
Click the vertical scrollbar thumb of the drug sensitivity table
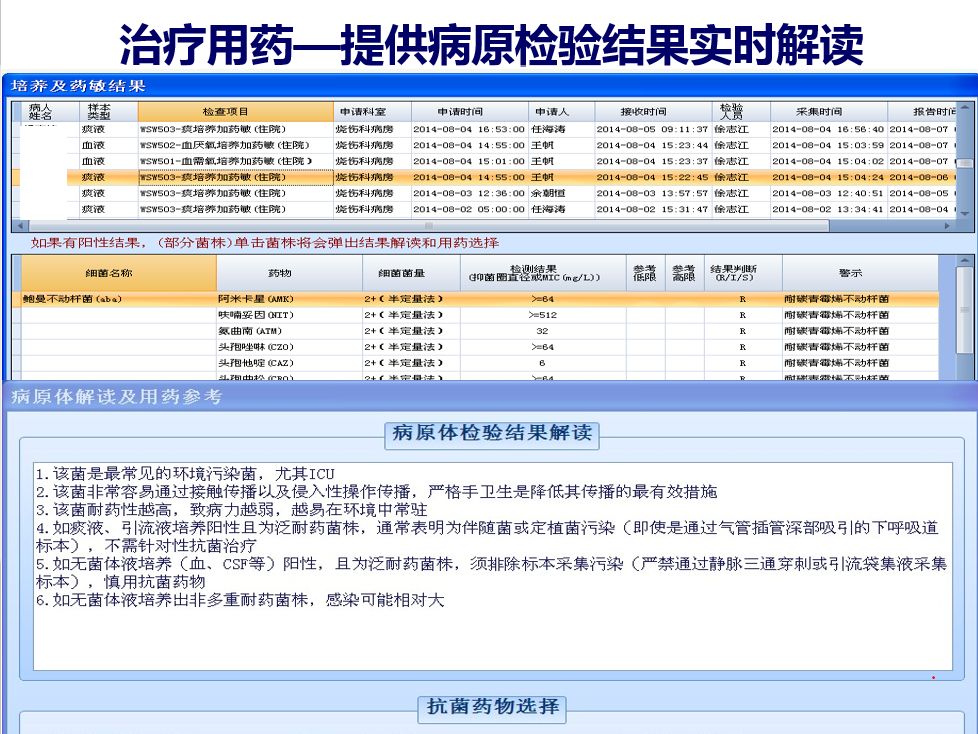(x=965, y=309)
